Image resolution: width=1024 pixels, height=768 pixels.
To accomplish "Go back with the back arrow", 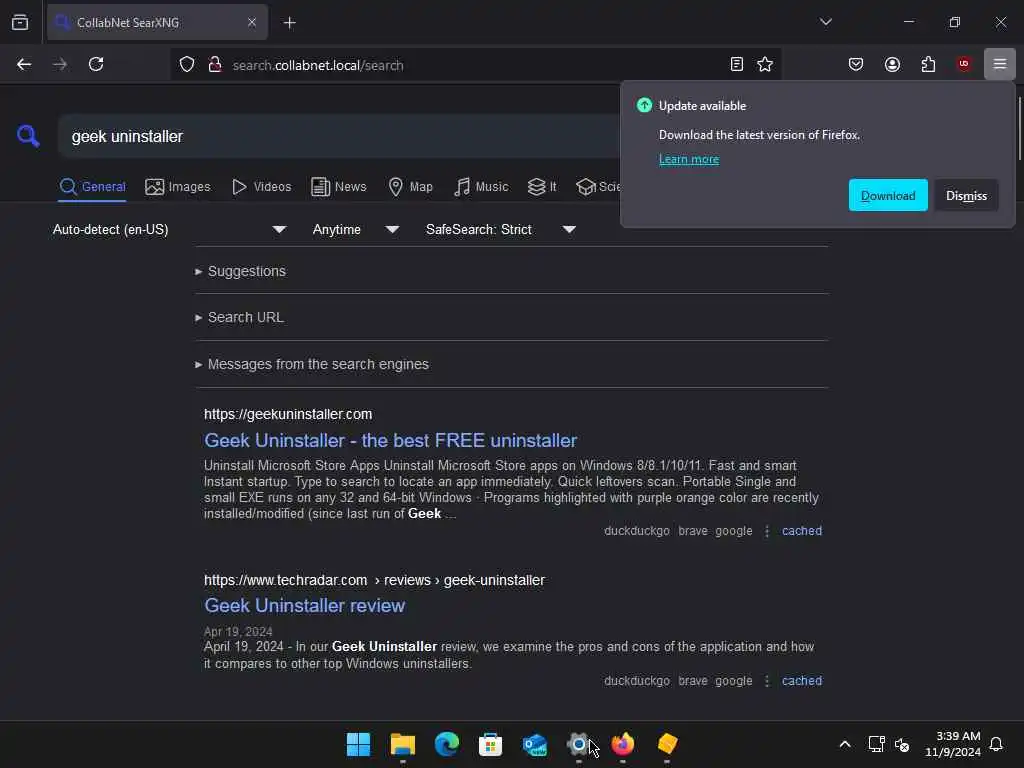I will [x=24, y=64].
